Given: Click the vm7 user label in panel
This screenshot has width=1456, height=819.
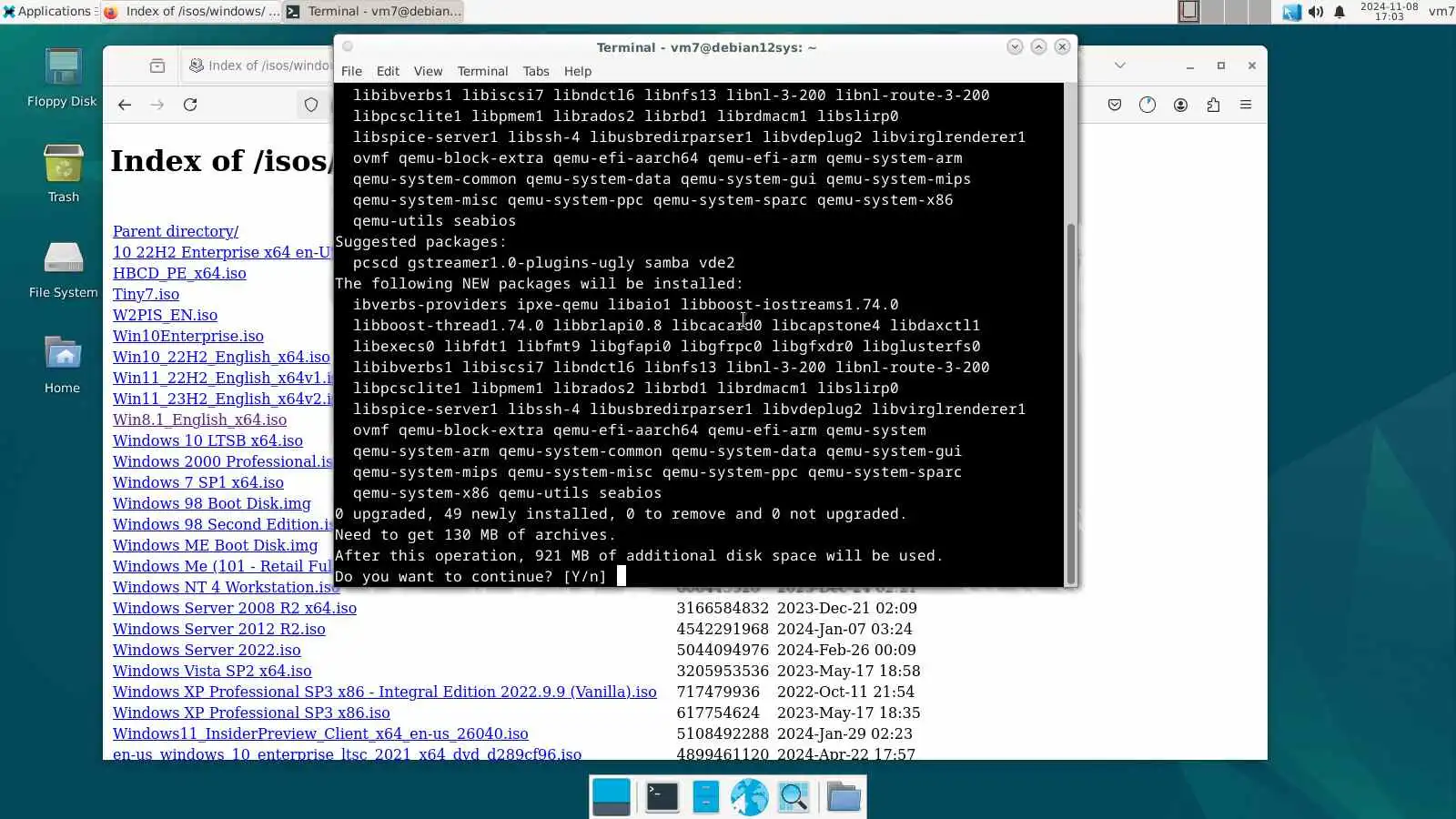Looking at the screenshot, I should 1441,11.
